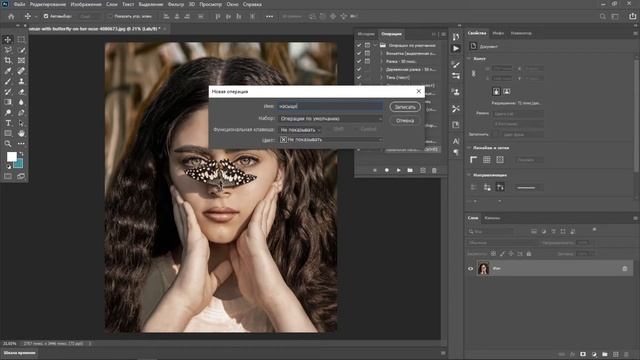Image resolution: width=640 pixels, height=360 pixels.
Task: Select the Zoom tool
Action: coord(8,144)
